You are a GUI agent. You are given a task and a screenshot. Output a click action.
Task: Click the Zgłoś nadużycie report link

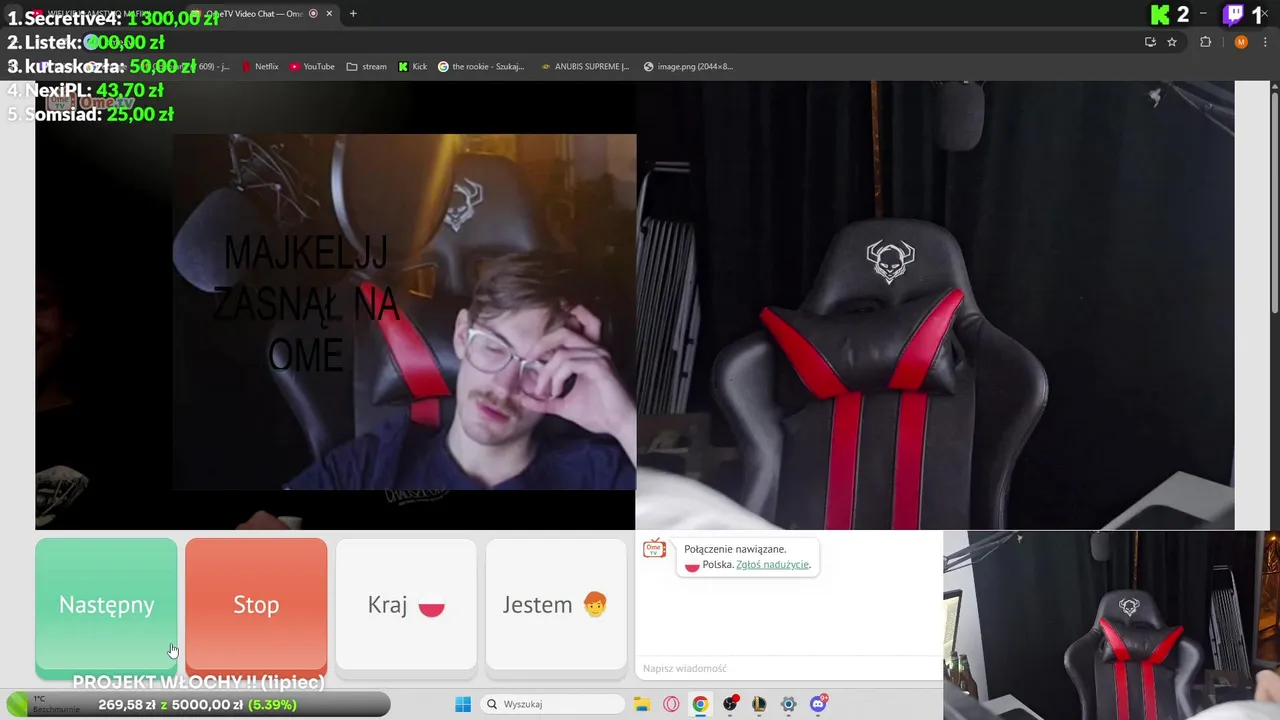tap(772, 565)
